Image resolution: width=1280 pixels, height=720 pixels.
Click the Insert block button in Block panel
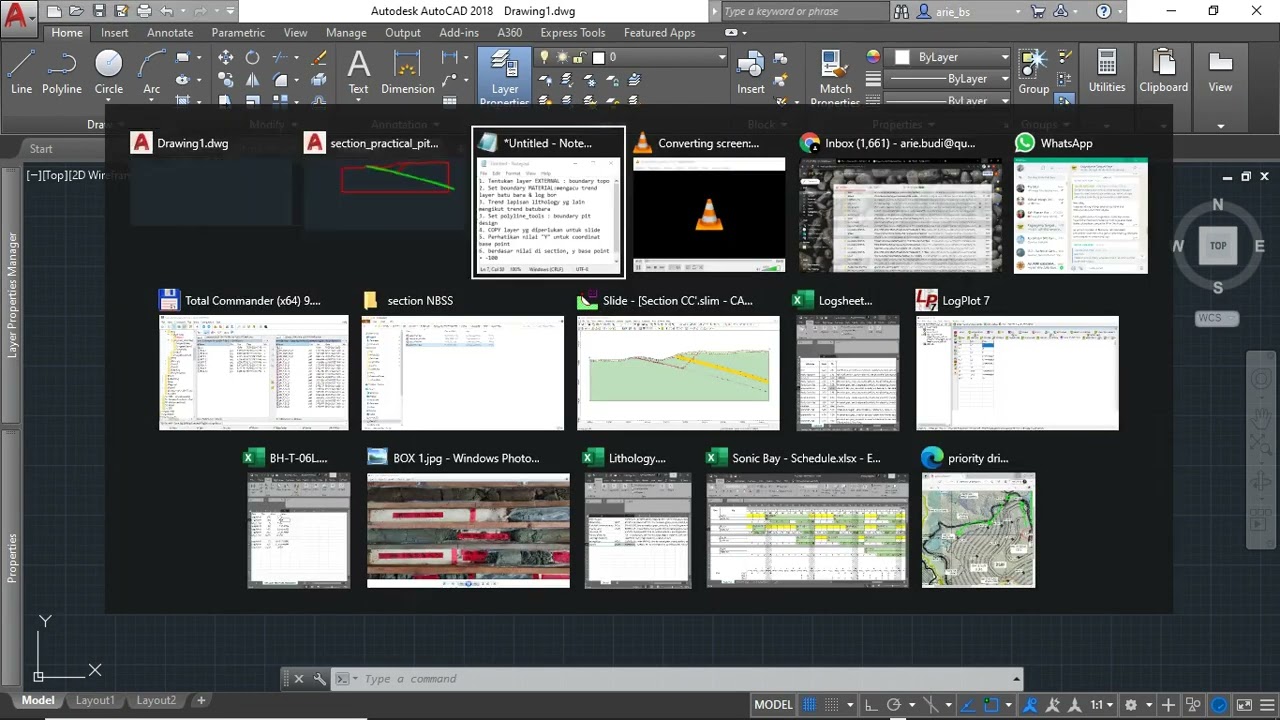751,72
